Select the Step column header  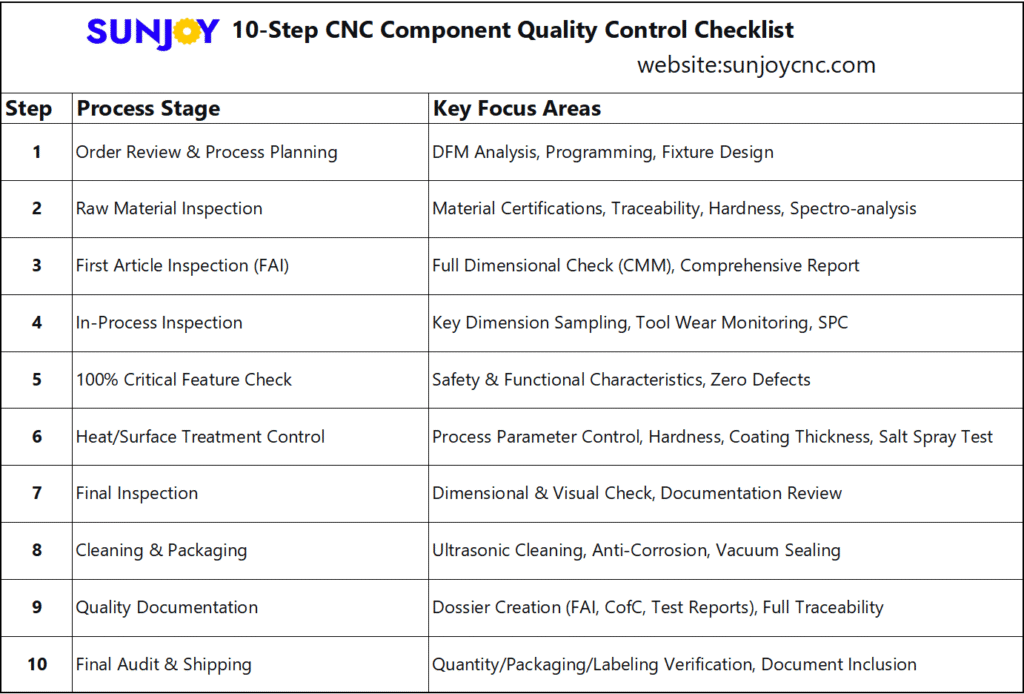pos(29,109)
